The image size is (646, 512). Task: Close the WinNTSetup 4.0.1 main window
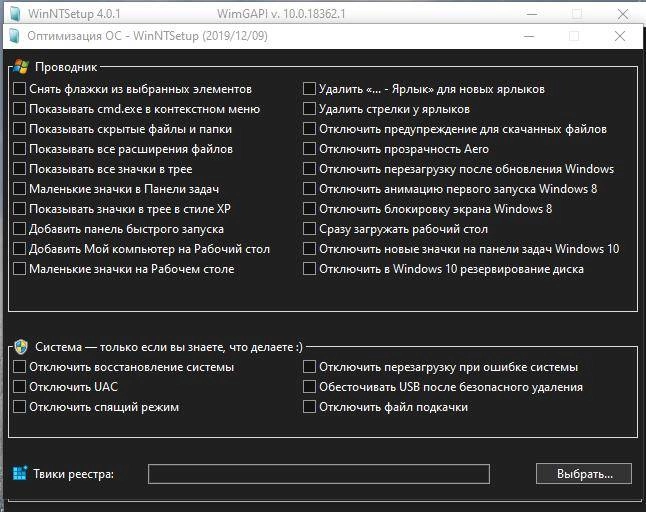[x=623, y=14]
